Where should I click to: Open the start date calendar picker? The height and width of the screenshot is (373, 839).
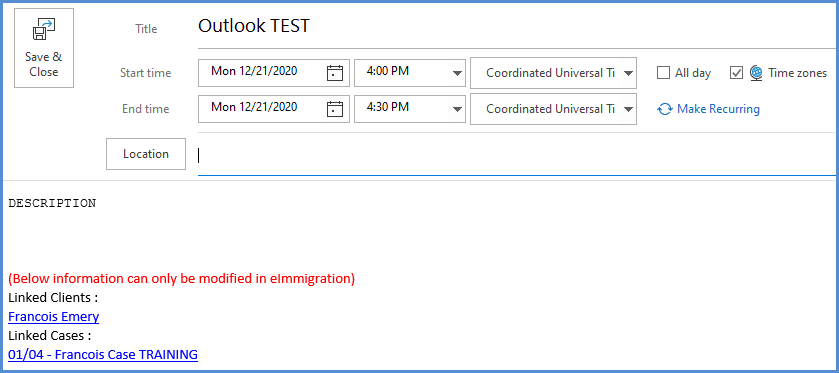tap(334, 73)
